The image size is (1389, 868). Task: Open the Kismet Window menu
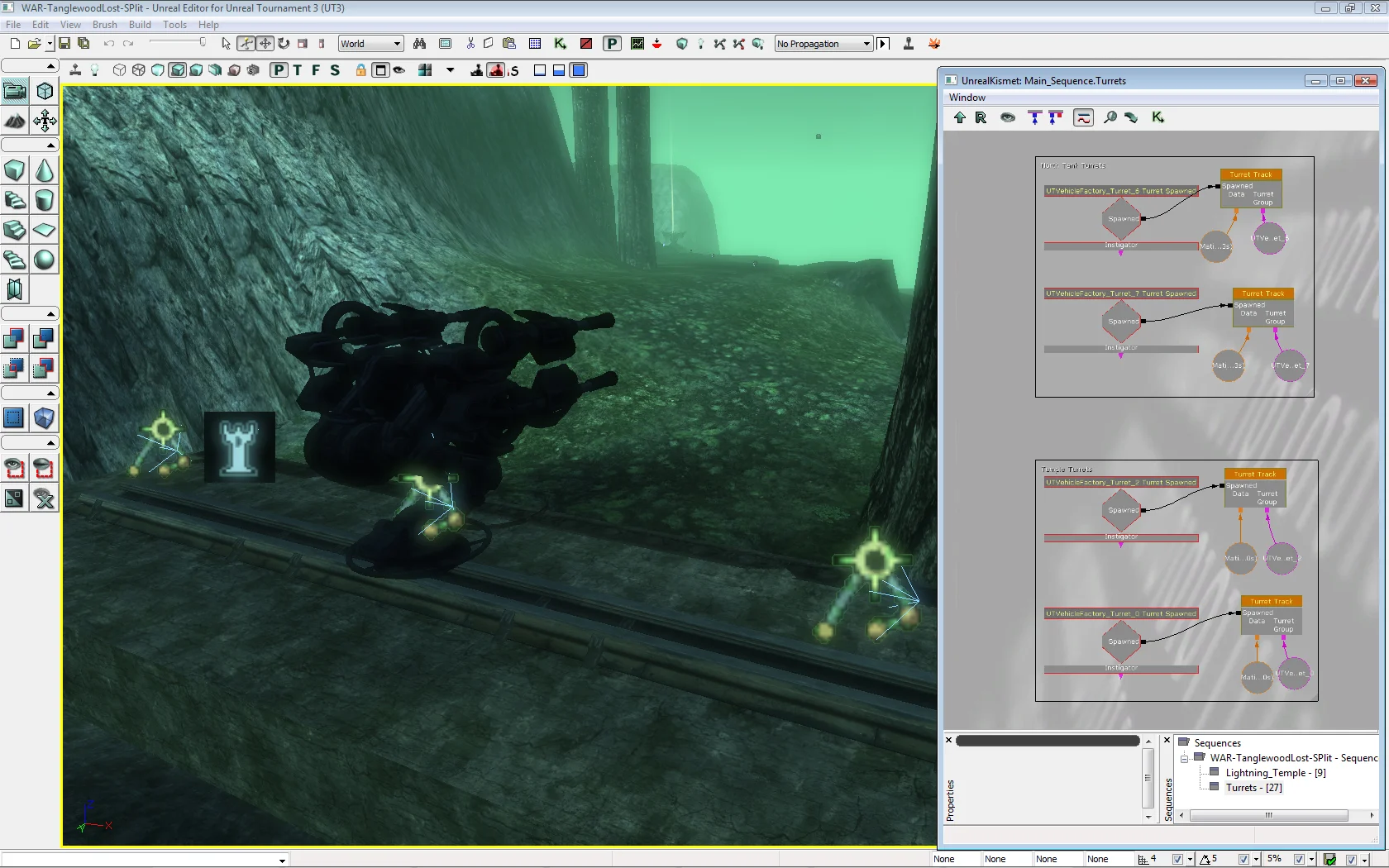[x=967, y=98]
